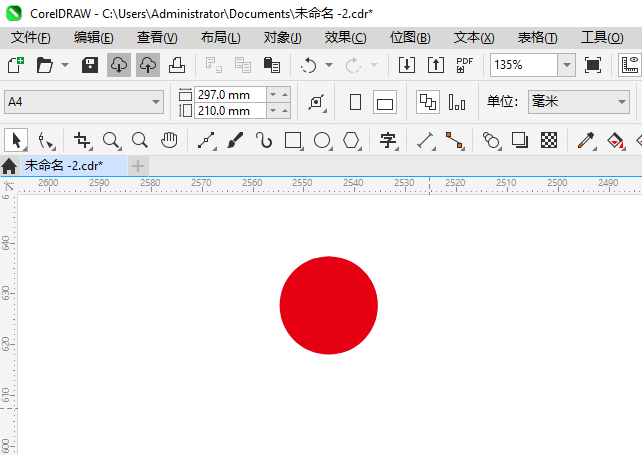Switch page to landscape orientation

[x=385, y=102]
